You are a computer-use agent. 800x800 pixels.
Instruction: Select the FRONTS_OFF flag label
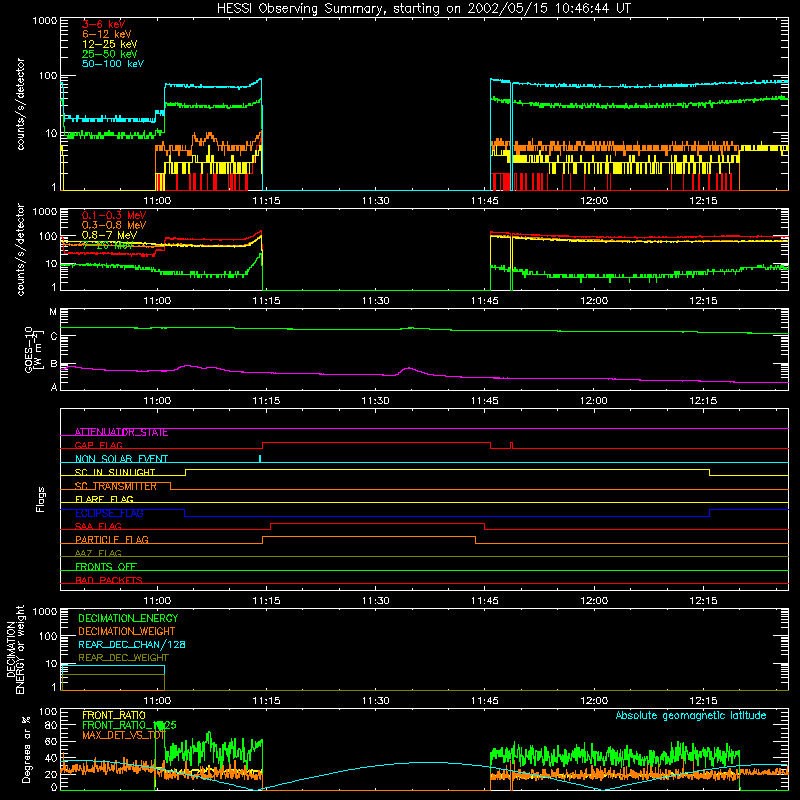click(x=106, y=567)
